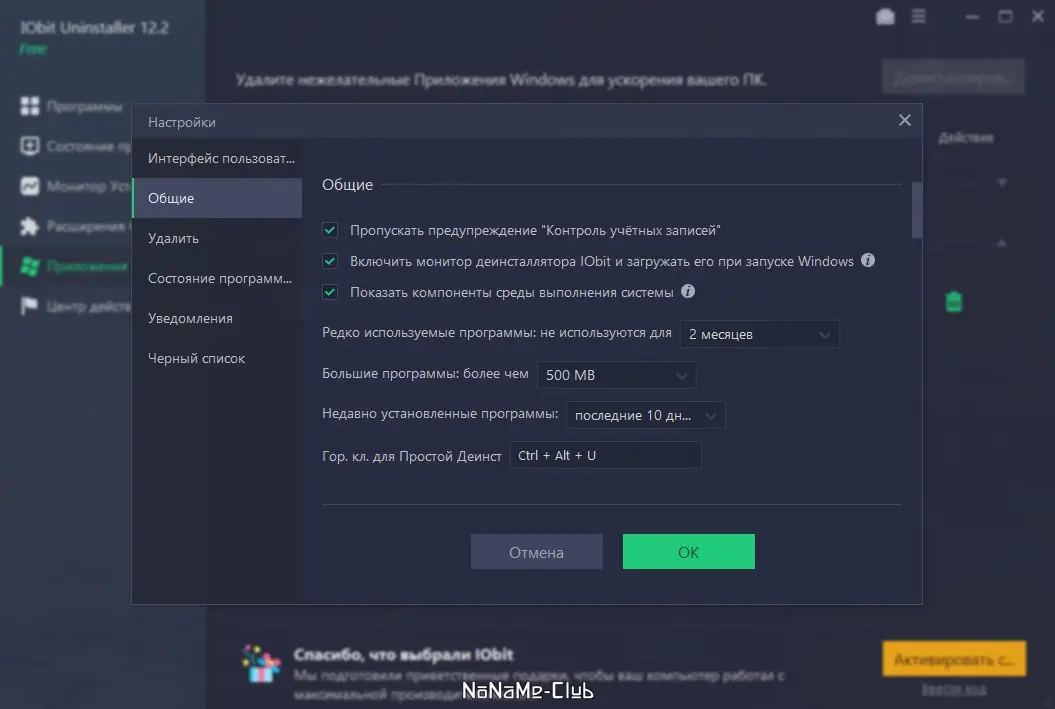Click the Центр действий flag icon
The image size is (1055, 709).
point(30,306)
